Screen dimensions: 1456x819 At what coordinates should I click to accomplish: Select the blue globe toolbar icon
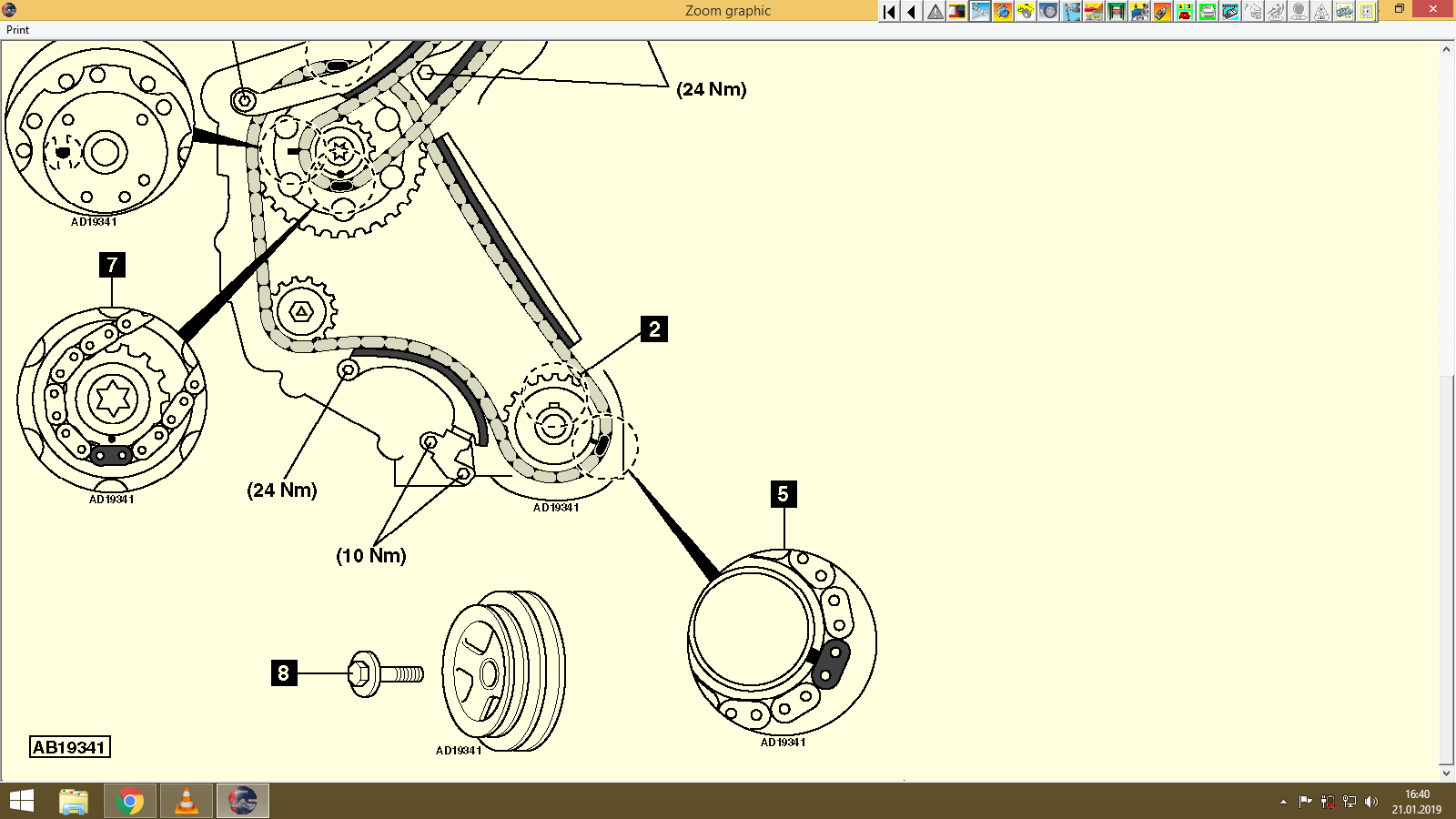click(x=1002, y=12)
